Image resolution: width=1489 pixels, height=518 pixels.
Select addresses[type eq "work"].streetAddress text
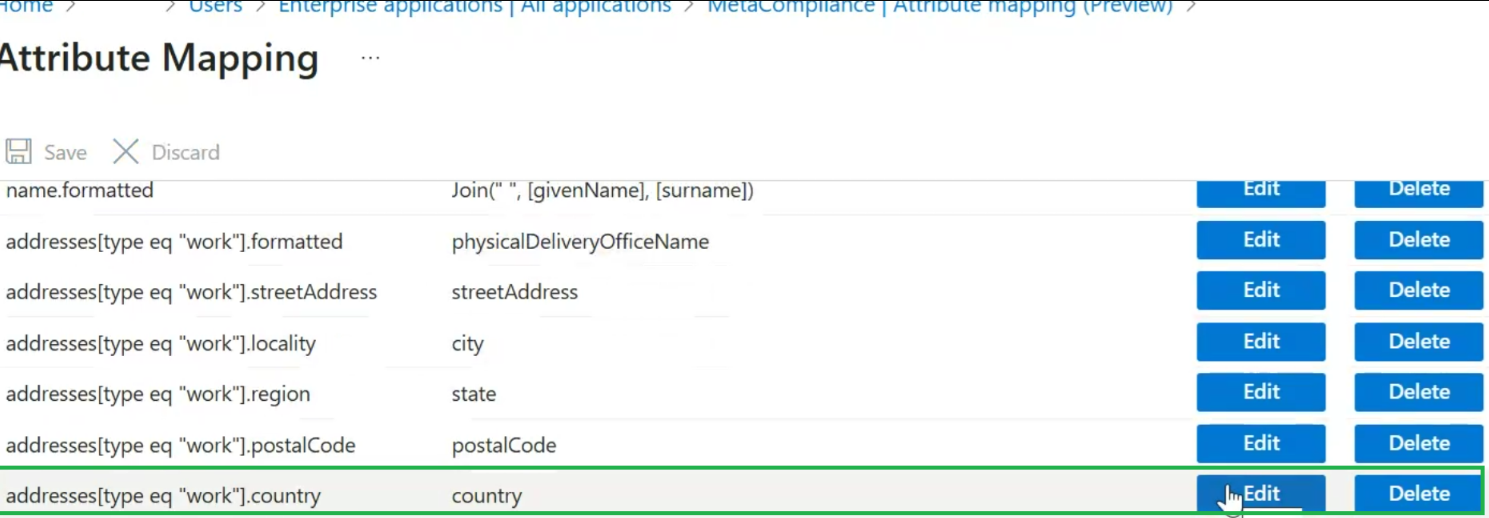[x=191, y=293]
